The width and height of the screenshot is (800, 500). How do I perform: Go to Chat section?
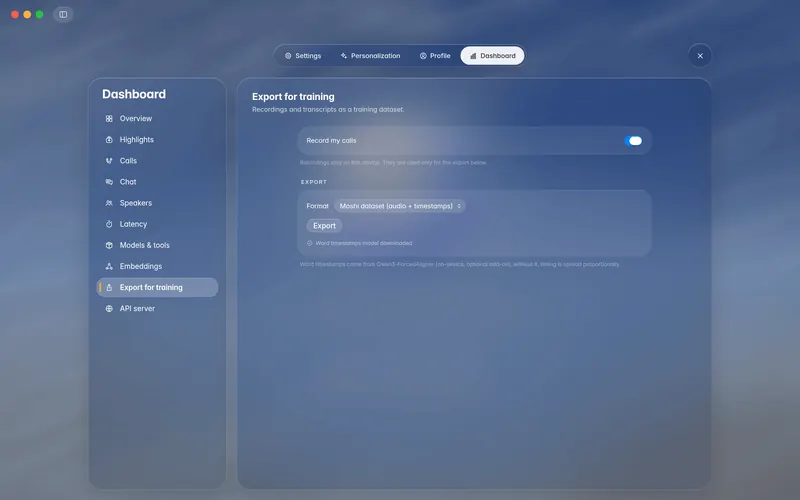point(157,182)
